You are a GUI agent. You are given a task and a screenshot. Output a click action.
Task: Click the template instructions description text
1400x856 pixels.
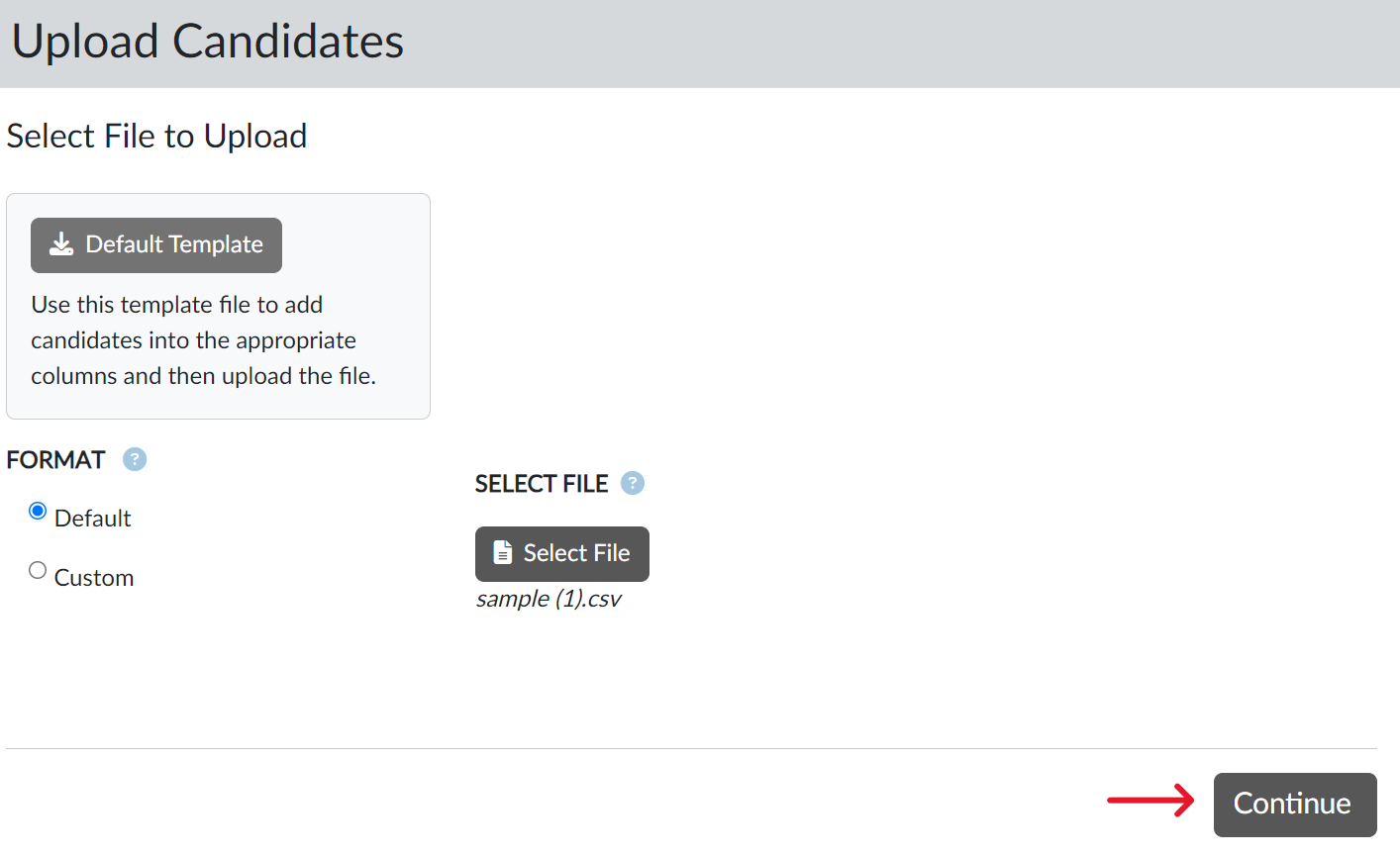[203, 340]
